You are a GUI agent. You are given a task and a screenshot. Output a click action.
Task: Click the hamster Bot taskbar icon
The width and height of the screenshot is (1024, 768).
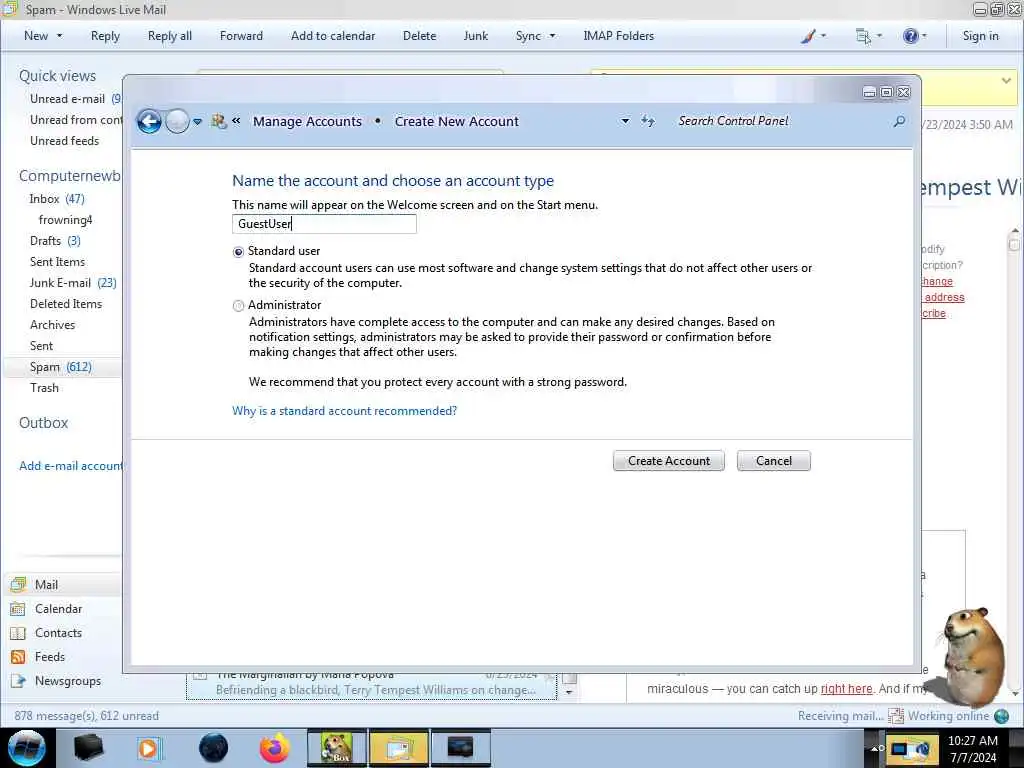point(337,748)
